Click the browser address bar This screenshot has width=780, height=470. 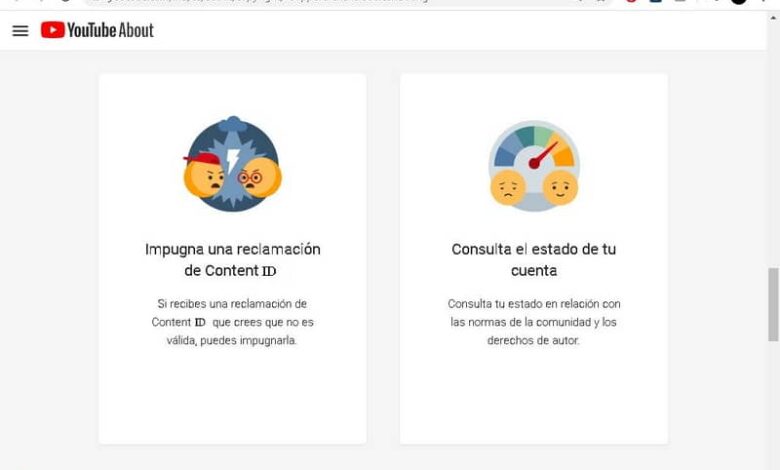348,2
